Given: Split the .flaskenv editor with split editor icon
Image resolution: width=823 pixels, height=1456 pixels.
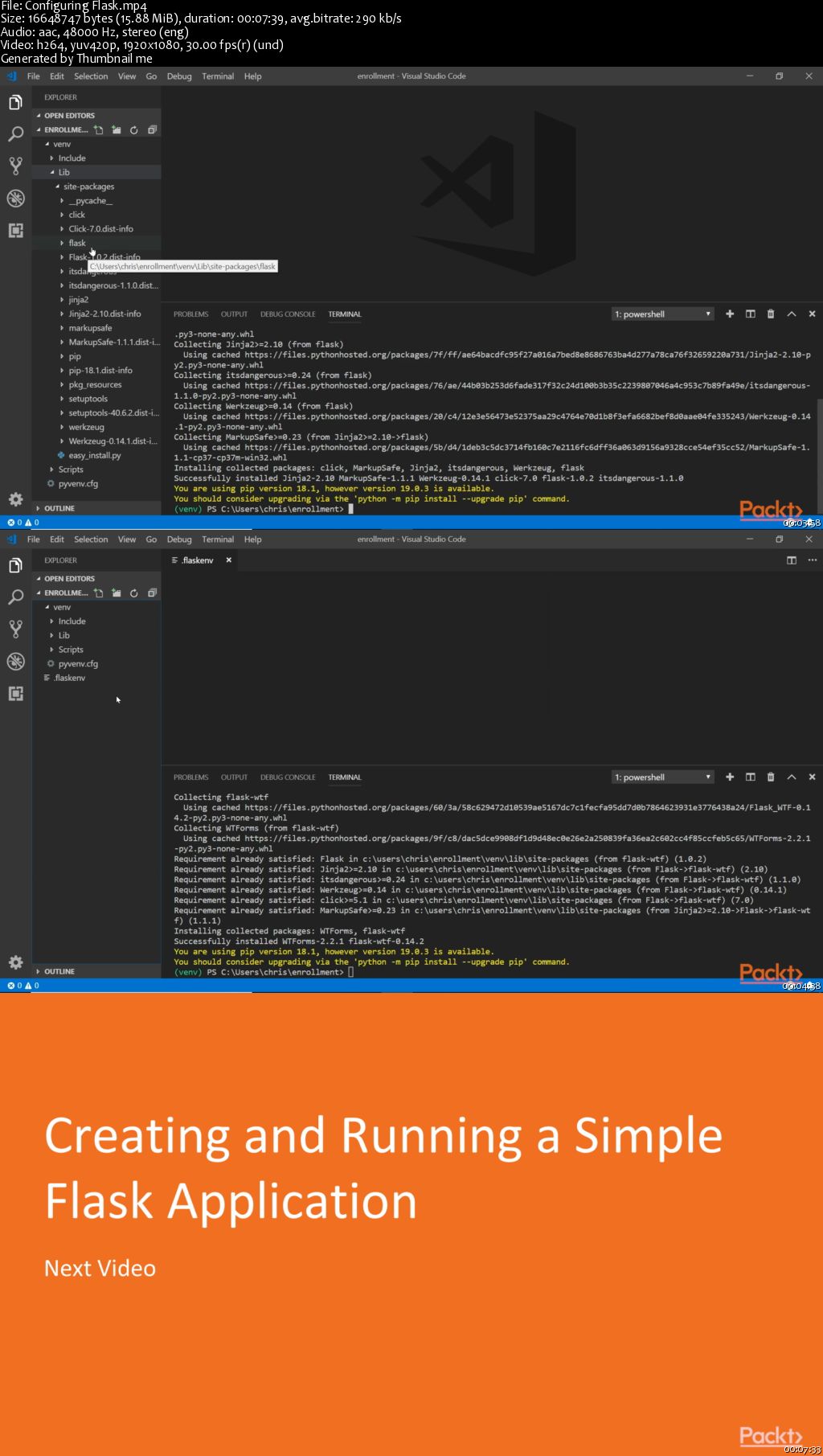Looking at the screenshot, I should [792, 560].
